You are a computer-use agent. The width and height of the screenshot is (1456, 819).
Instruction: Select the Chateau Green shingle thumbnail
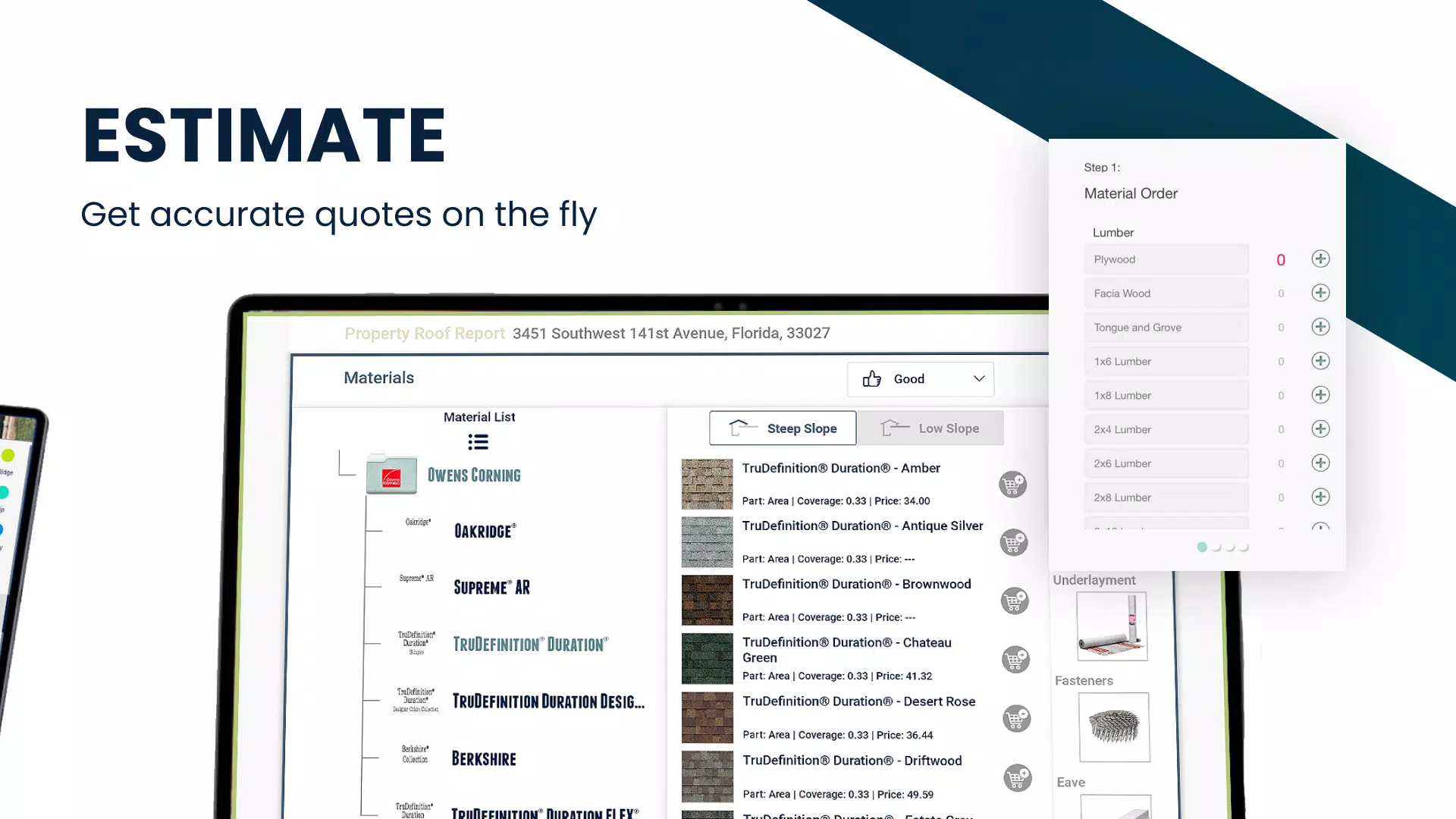(707, 659)
